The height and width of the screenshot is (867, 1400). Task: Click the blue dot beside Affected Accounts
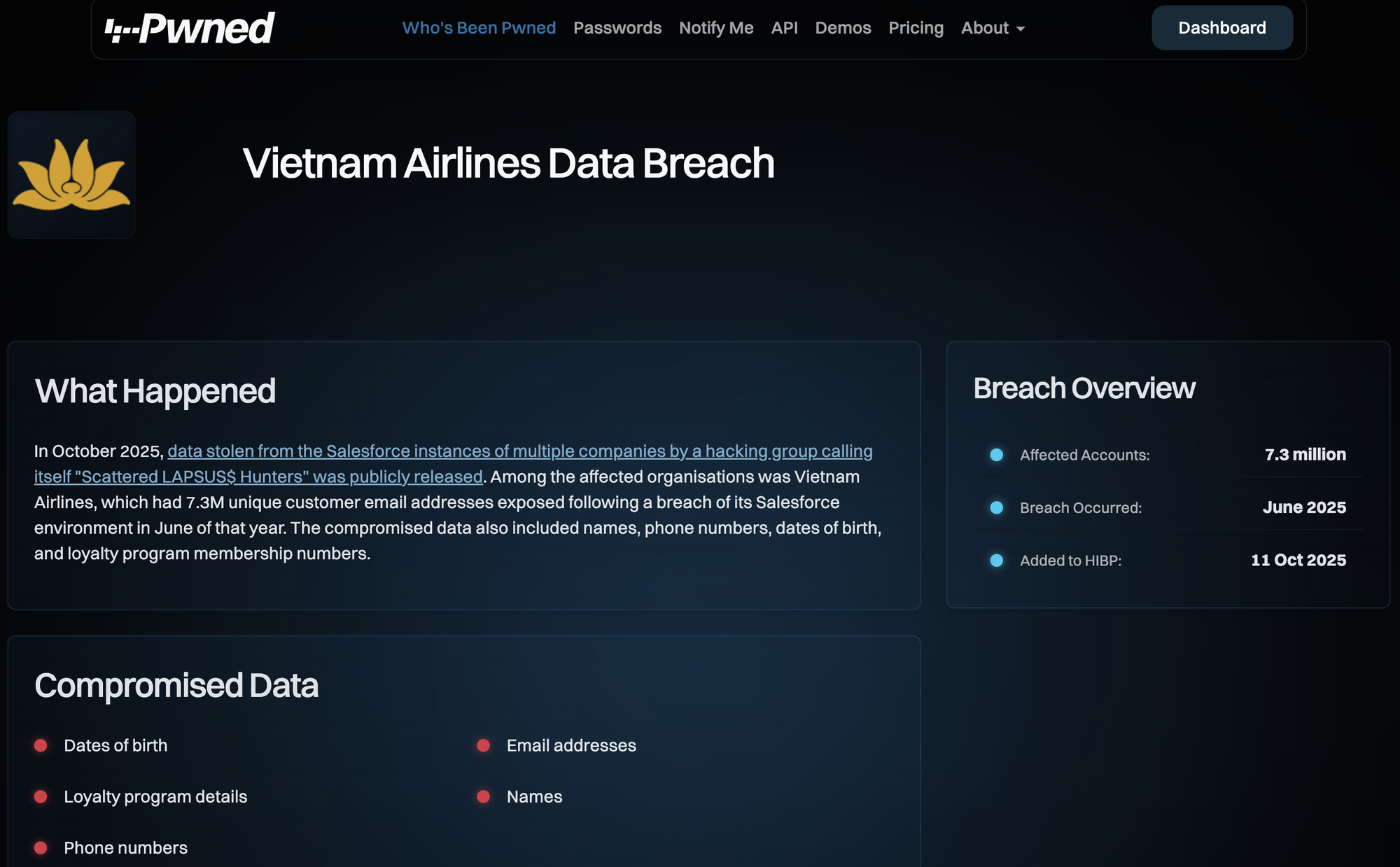[997, 455]
